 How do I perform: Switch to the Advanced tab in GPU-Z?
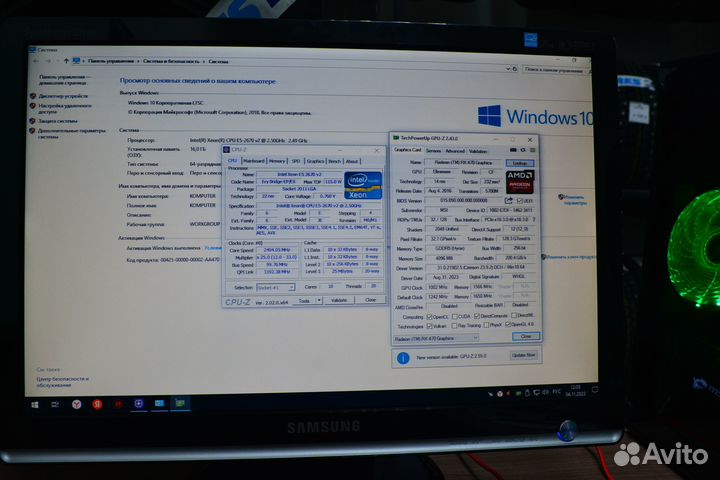tap(455, 151)
